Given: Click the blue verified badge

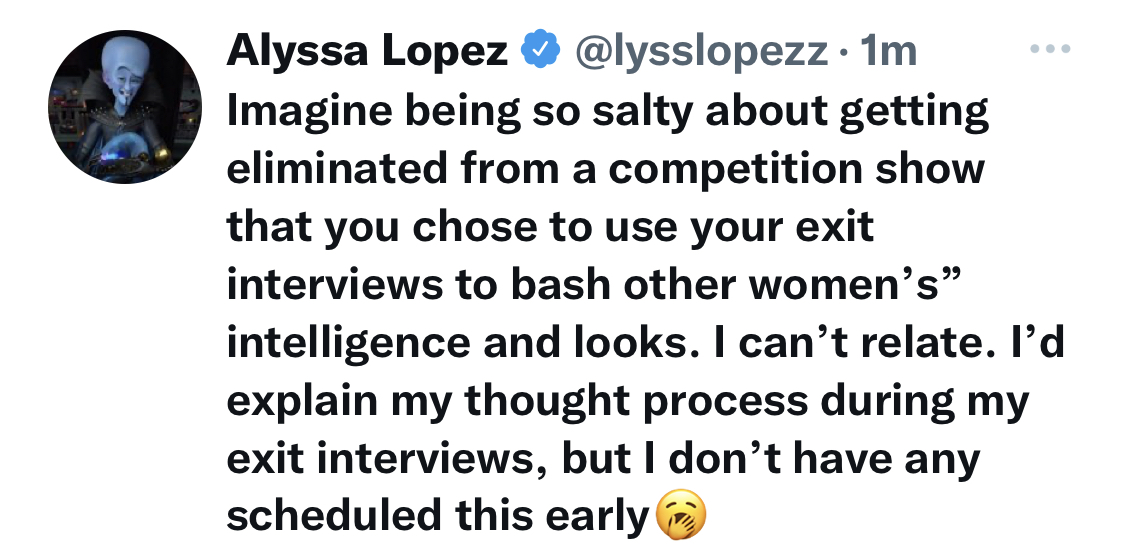Looking at the screenshot, I should tap(540, 49).
